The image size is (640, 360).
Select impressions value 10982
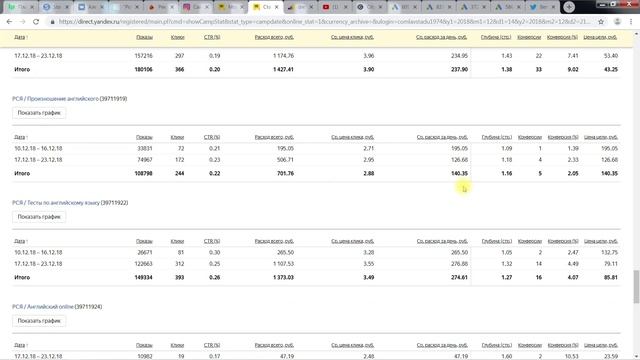tap(144, 356)
